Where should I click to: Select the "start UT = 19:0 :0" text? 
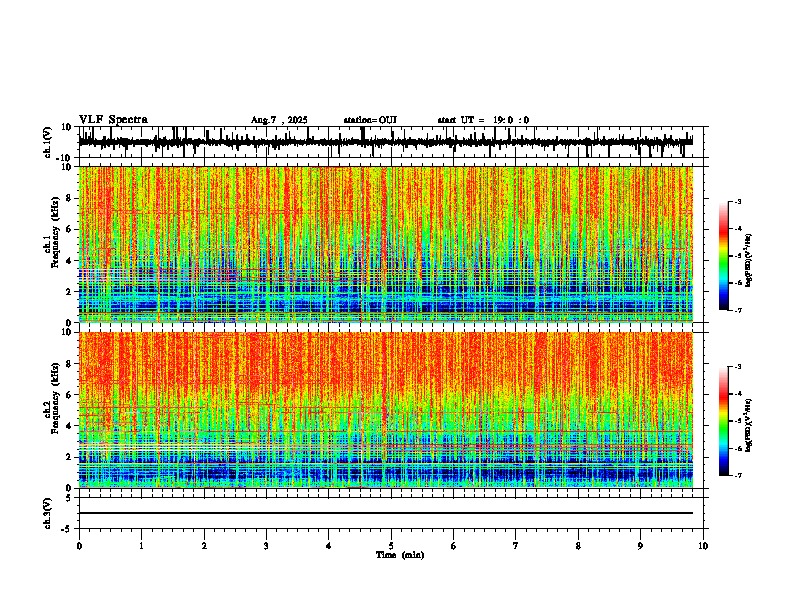(483, 120)
